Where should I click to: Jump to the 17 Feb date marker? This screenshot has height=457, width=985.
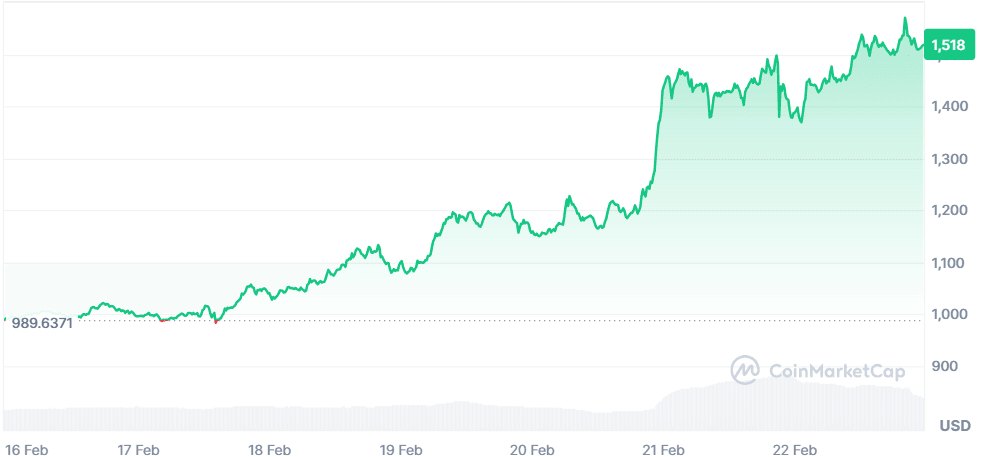point(138,449)
